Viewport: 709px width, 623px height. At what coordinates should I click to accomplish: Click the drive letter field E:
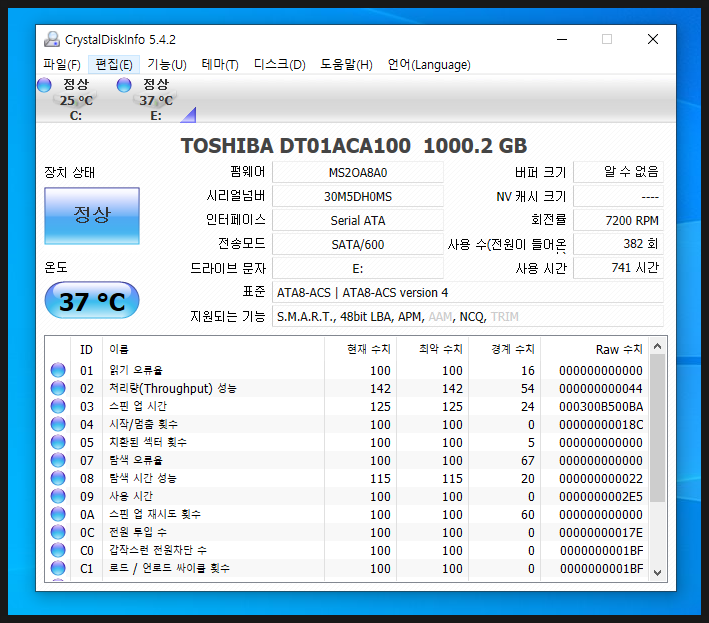[x=358, y=269]
